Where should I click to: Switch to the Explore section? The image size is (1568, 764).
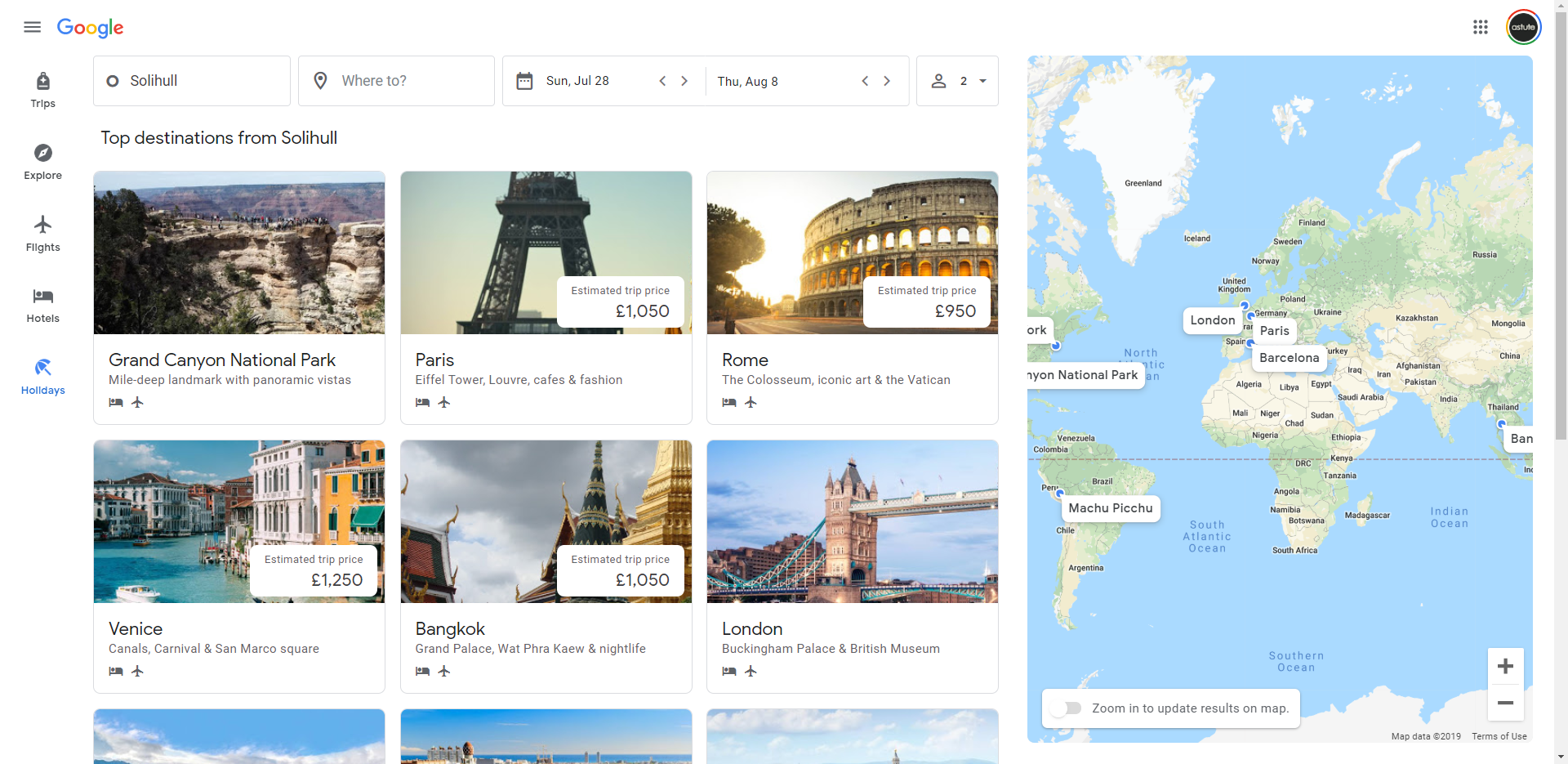tap(42, 162)
